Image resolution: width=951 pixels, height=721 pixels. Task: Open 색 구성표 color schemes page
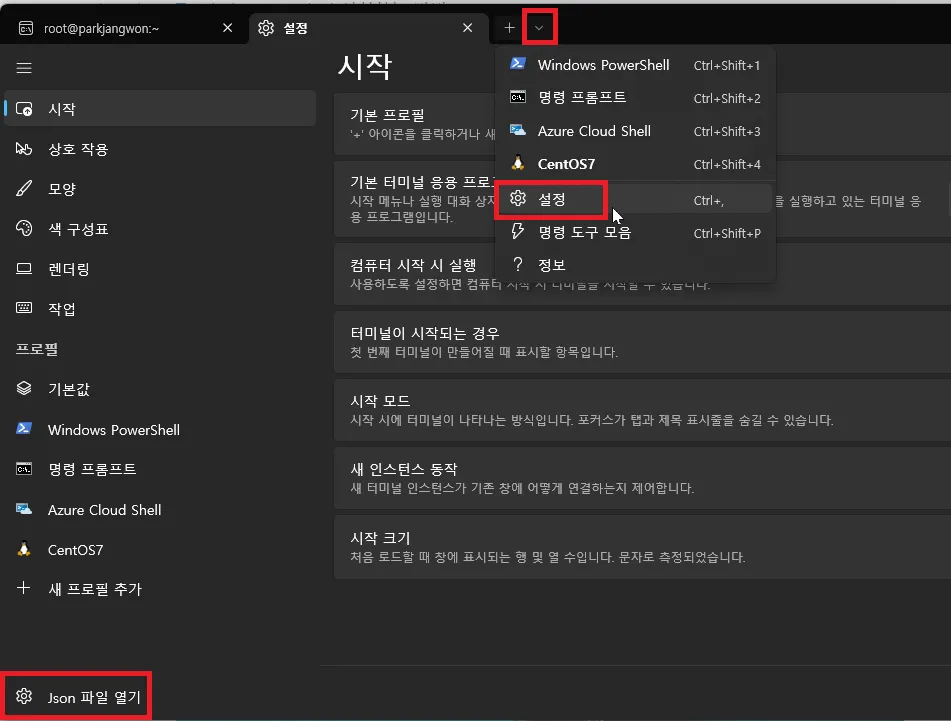160,229
